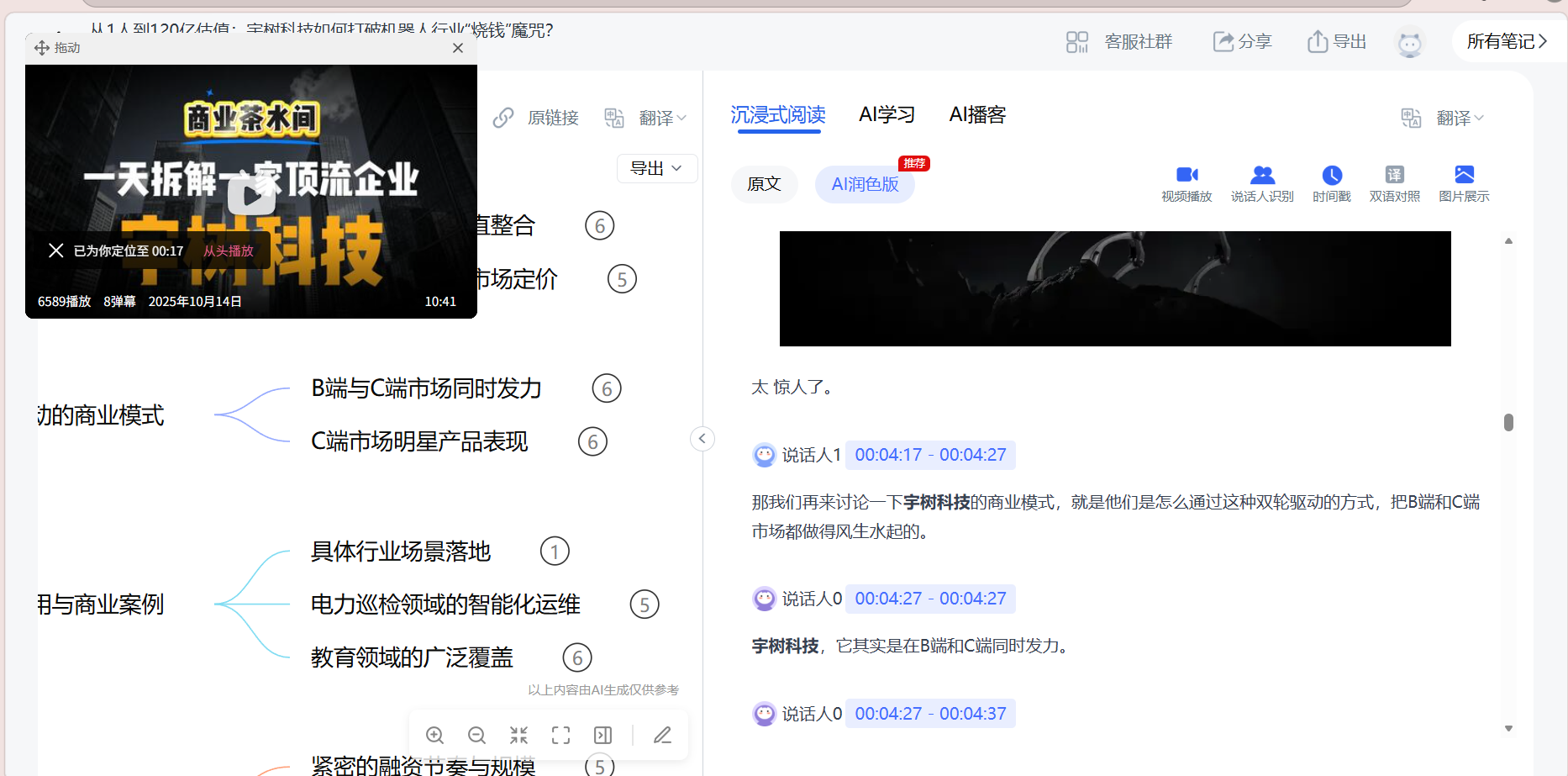Open the cat avatar profile icon
Screen dimensions: 1568x776
click(x=1409, y=43)
